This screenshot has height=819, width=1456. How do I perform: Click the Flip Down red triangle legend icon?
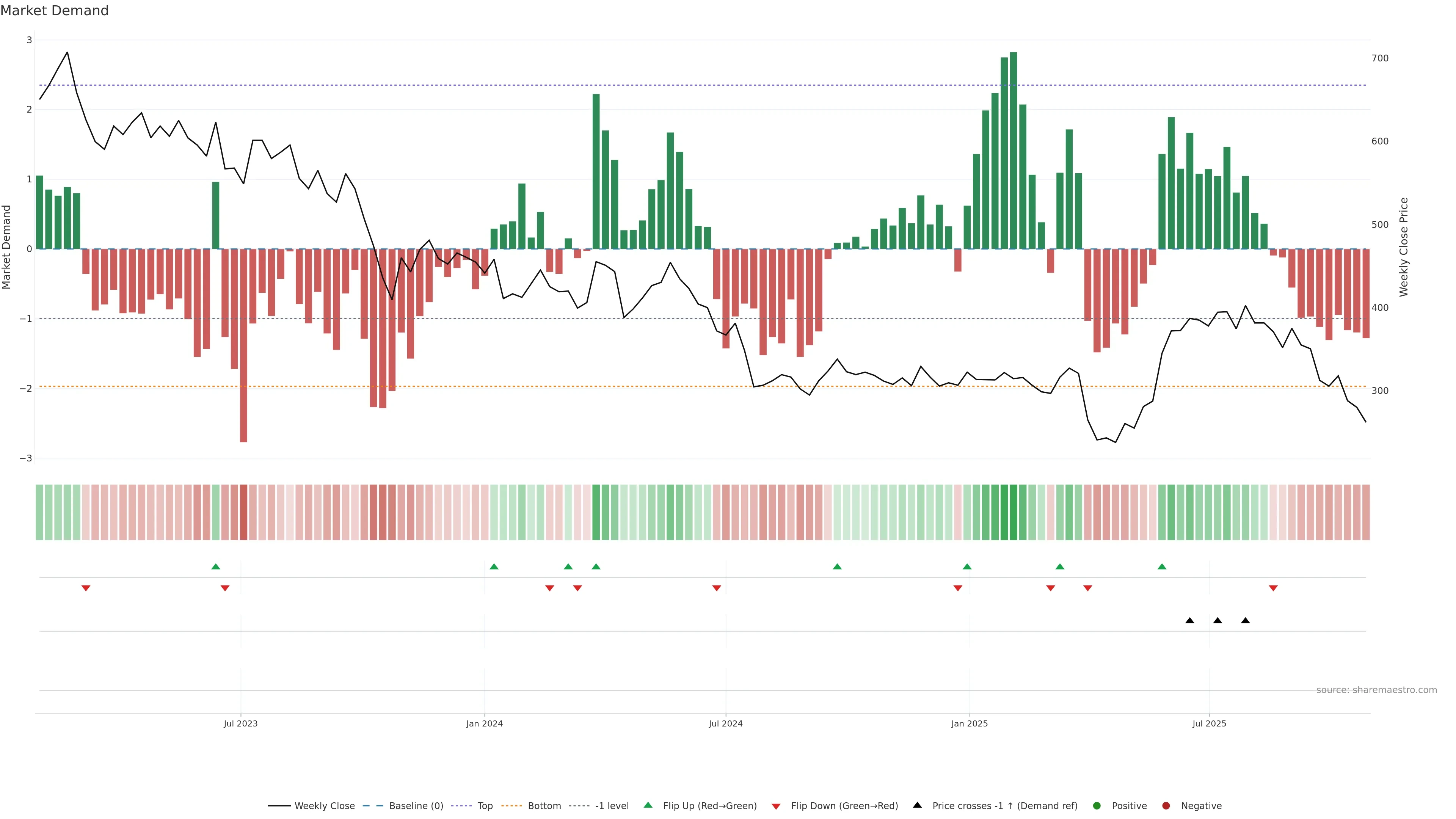[776, 806]
